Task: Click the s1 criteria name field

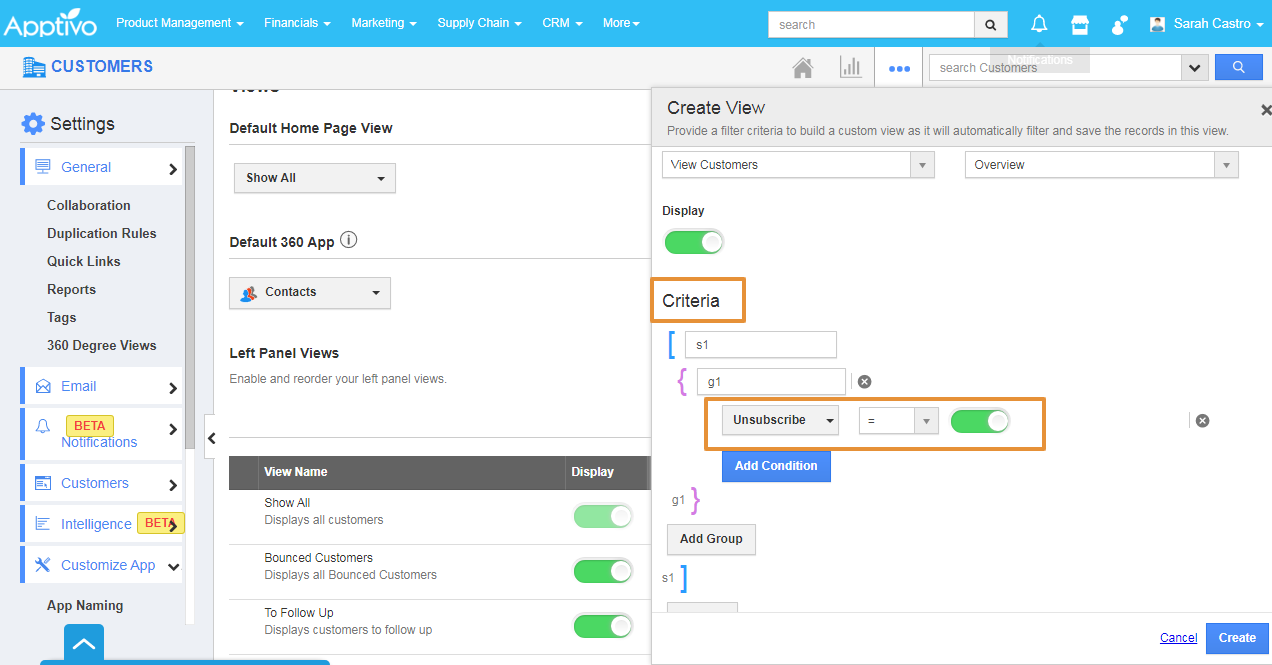Action: click(760, 345)
